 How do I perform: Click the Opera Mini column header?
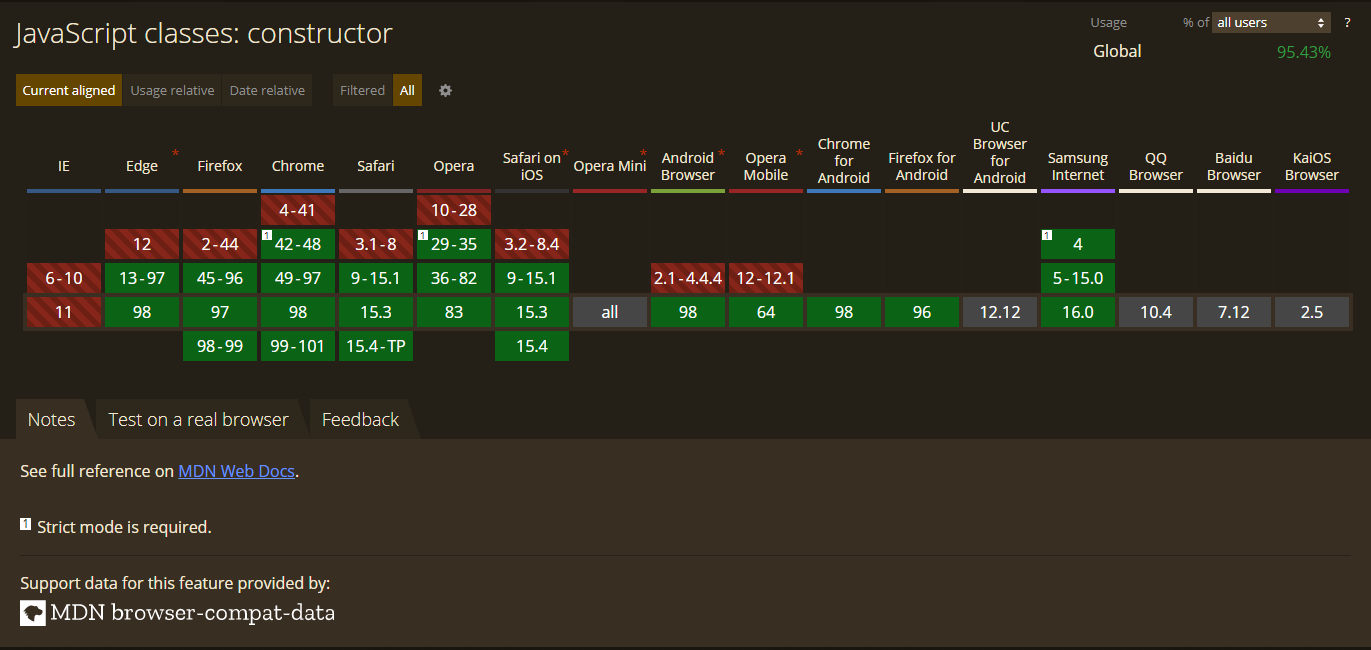pyautogui.click(x=610, y=166)
